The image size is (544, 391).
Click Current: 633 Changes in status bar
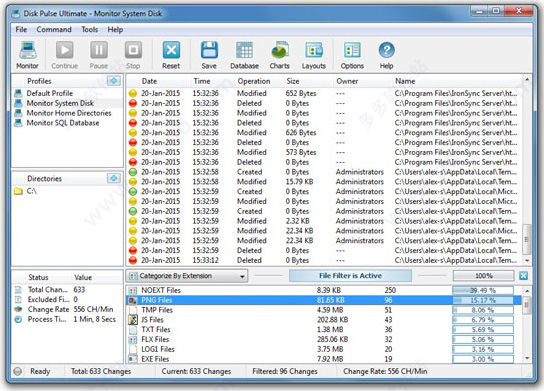pos(196,371)
